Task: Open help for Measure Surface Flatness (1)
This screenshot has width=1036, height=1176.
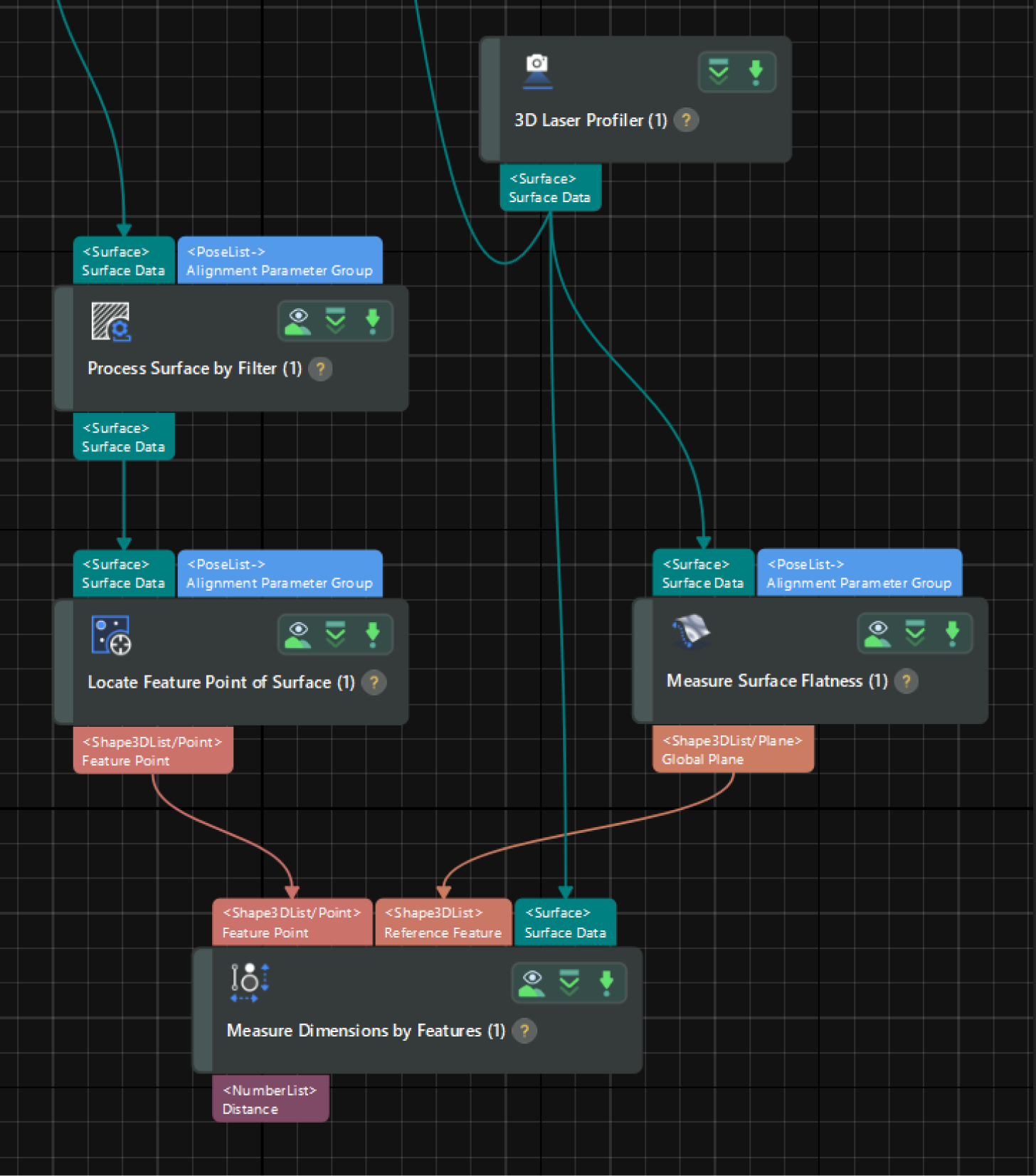Action: coord(906,681)
